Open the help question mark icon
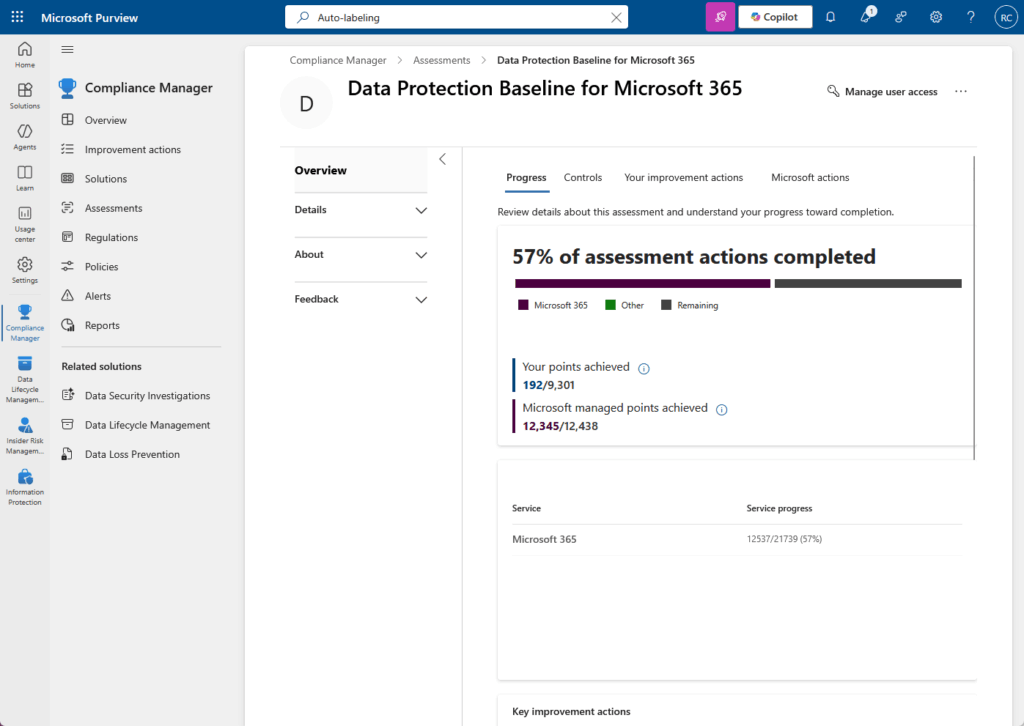1024x726 pixels. tap(971, 17)
